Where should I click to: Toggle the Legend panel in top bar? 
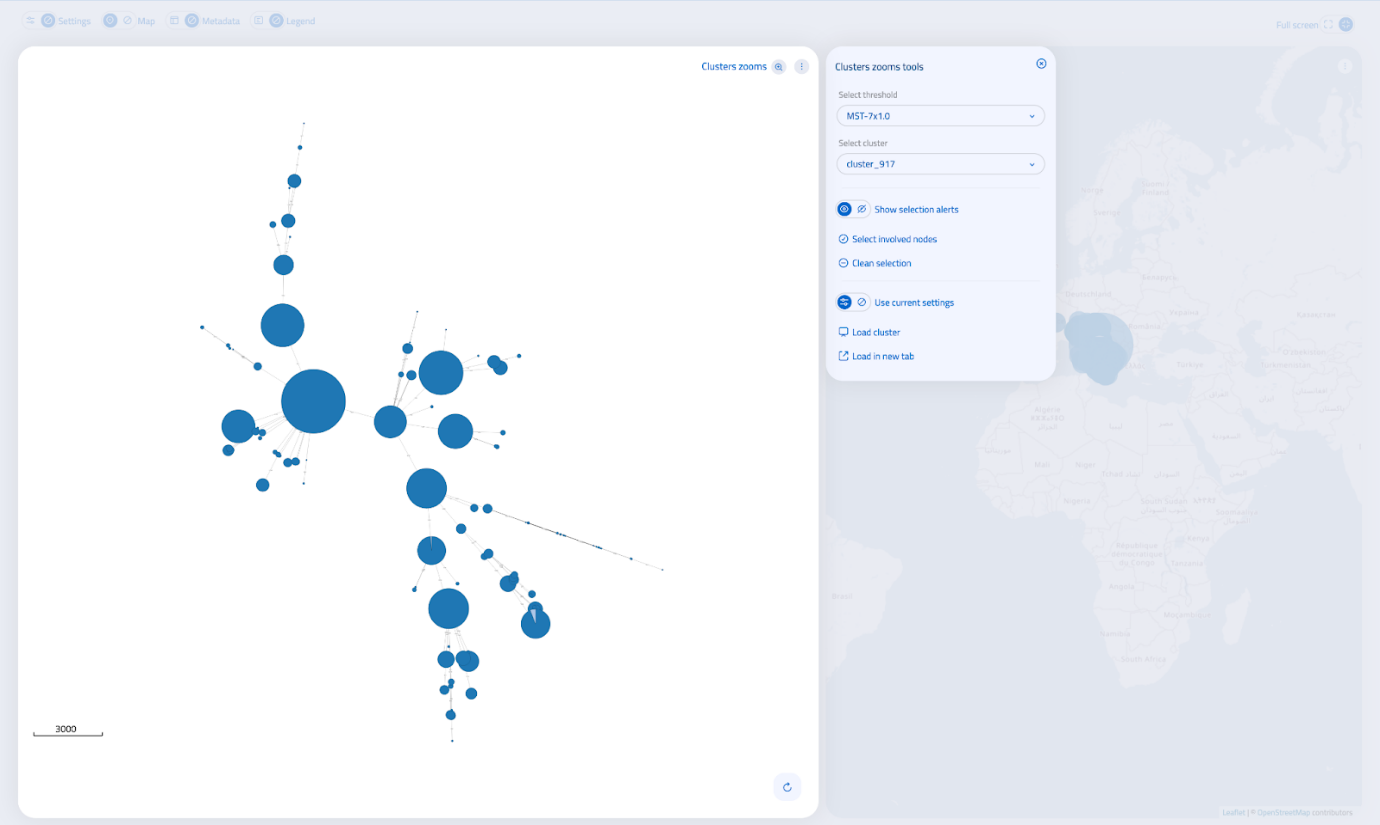(x=267, y=21)
